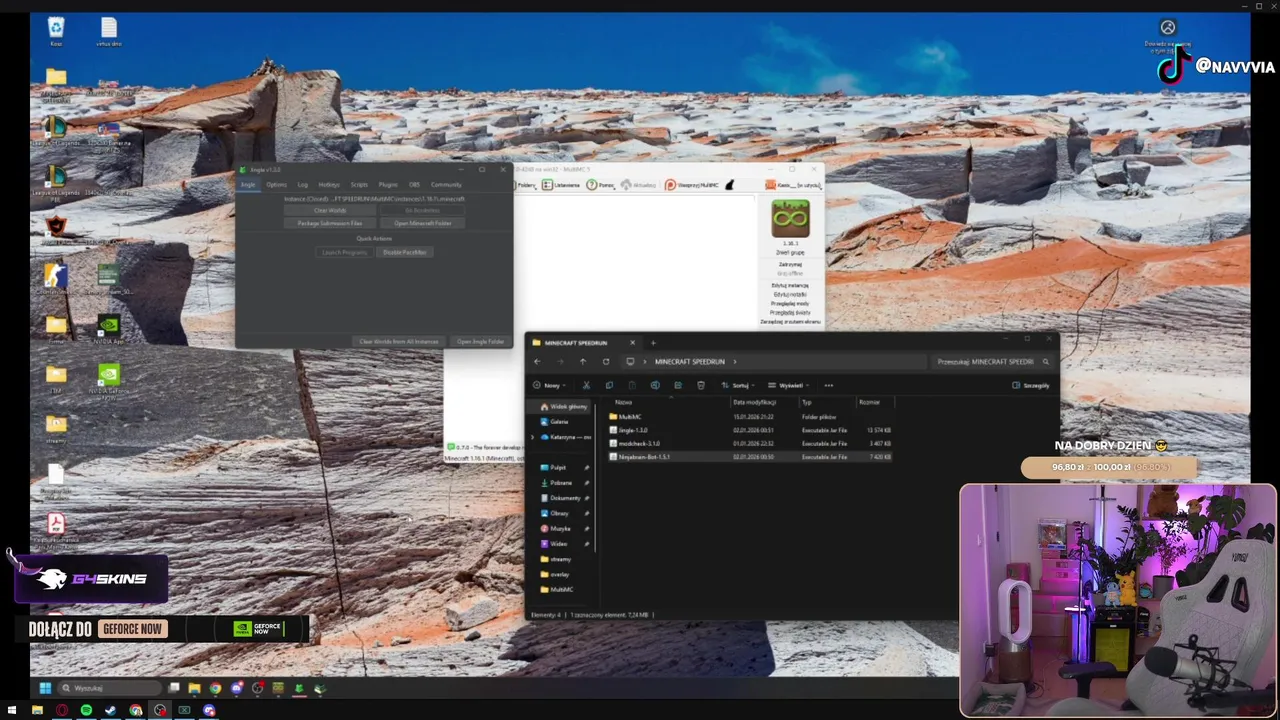Open the streamy folder in Explorer sidebar
The width and height of the screenshot is (1280, 720).
point(560,559)
